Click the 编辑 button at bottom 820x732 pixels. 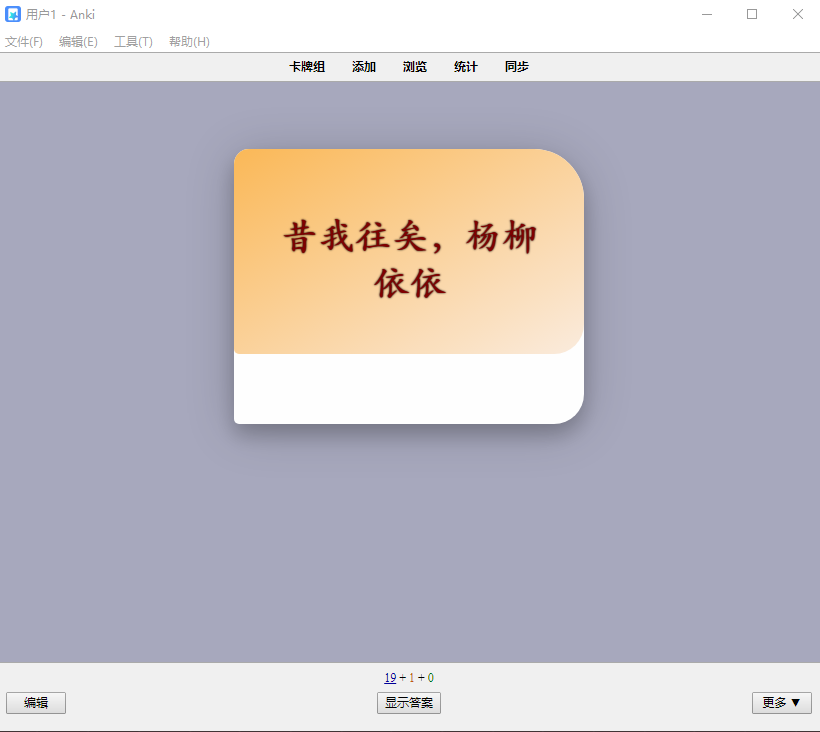coord(36,703)
